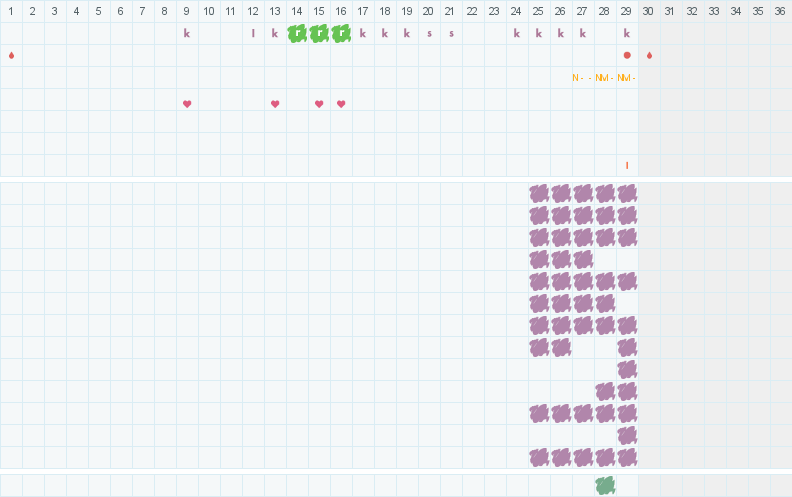Select the day 1 column header
The height and width of the screenshot is (497, 792).
click(11, 11)
